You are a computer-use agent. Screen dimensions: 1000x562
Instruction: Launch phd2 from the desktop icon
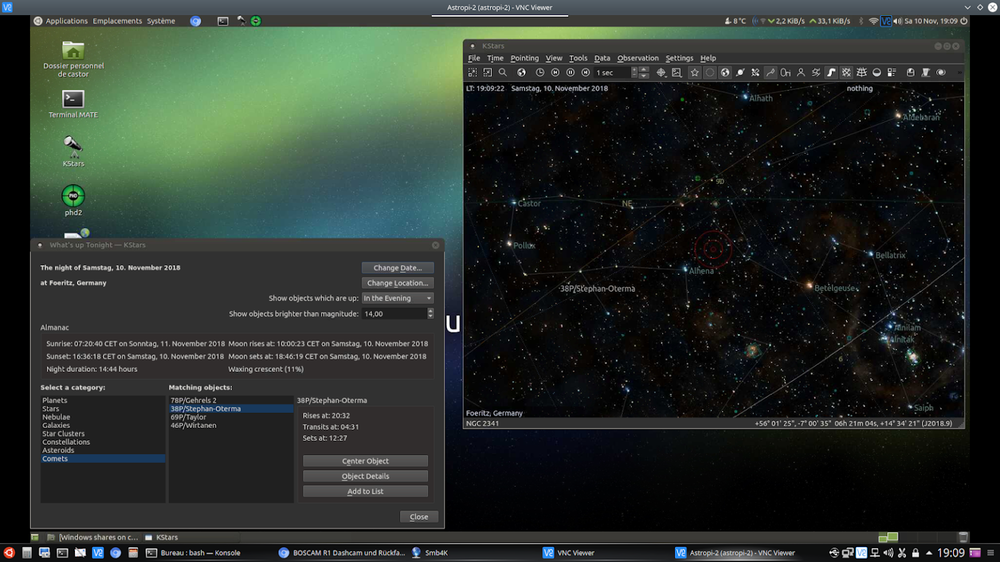[x=73, y=196]
